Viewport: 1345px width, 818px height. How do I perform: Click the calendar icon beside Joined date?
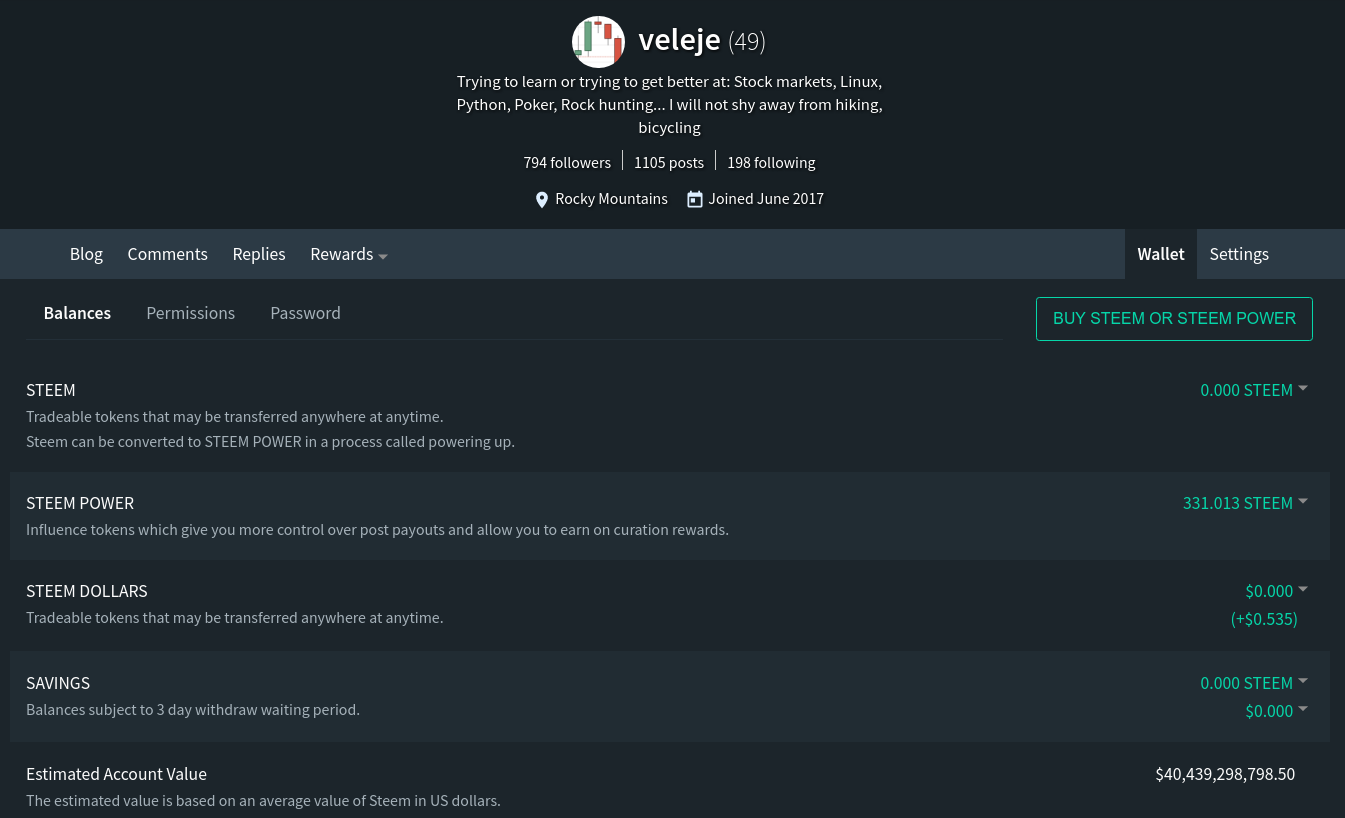coord(695,199)
